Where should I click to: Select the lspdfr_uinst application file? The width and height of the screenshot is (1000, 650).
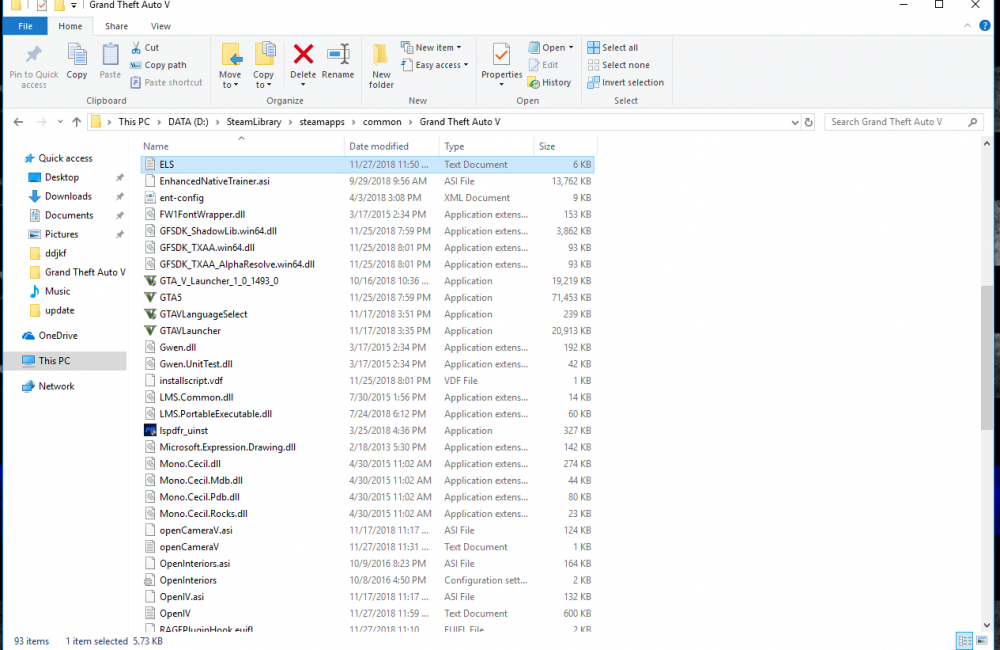367,431
